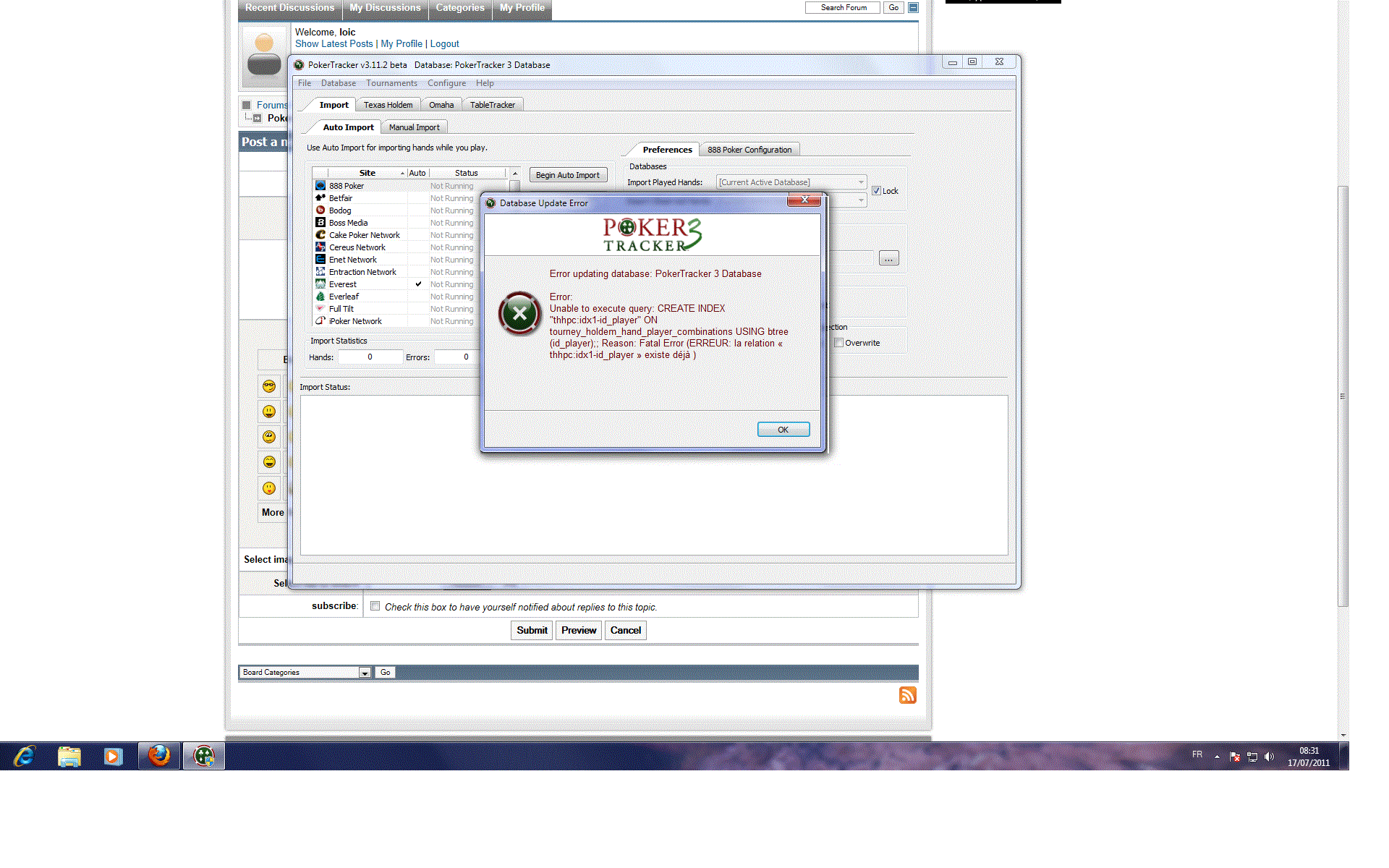The width and height of the screenshot is (1389, 868).
Task: Click the laughing smiley emoticon
Action: [269, 462]
